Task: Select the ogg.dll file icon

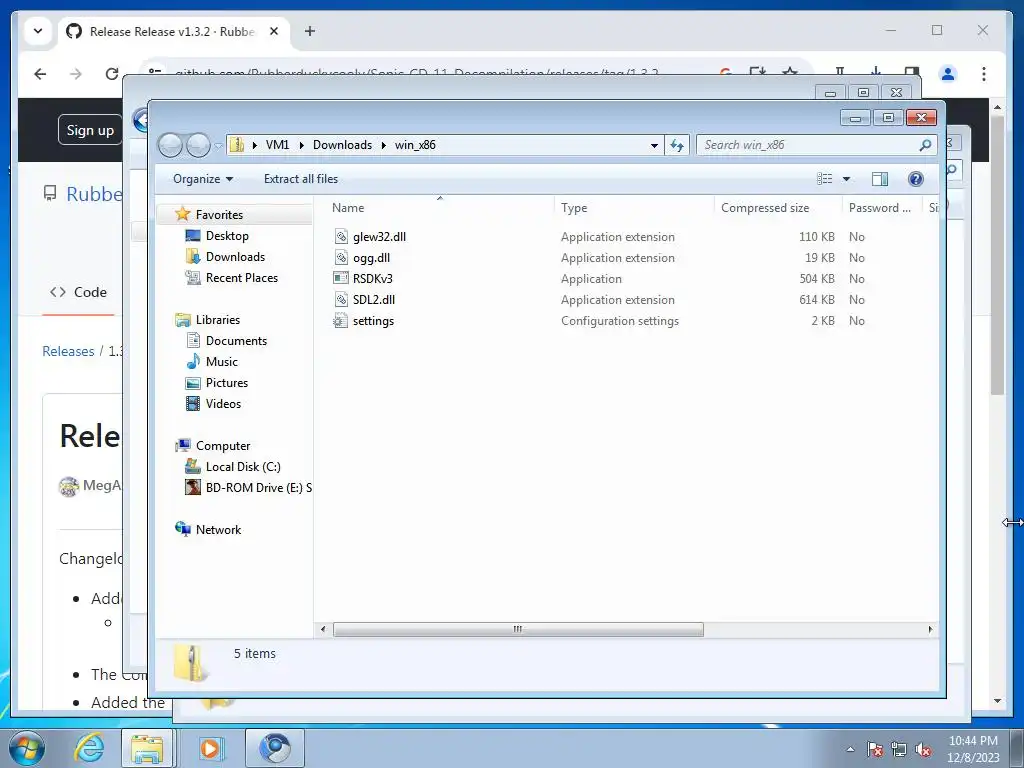Action: 341,257
